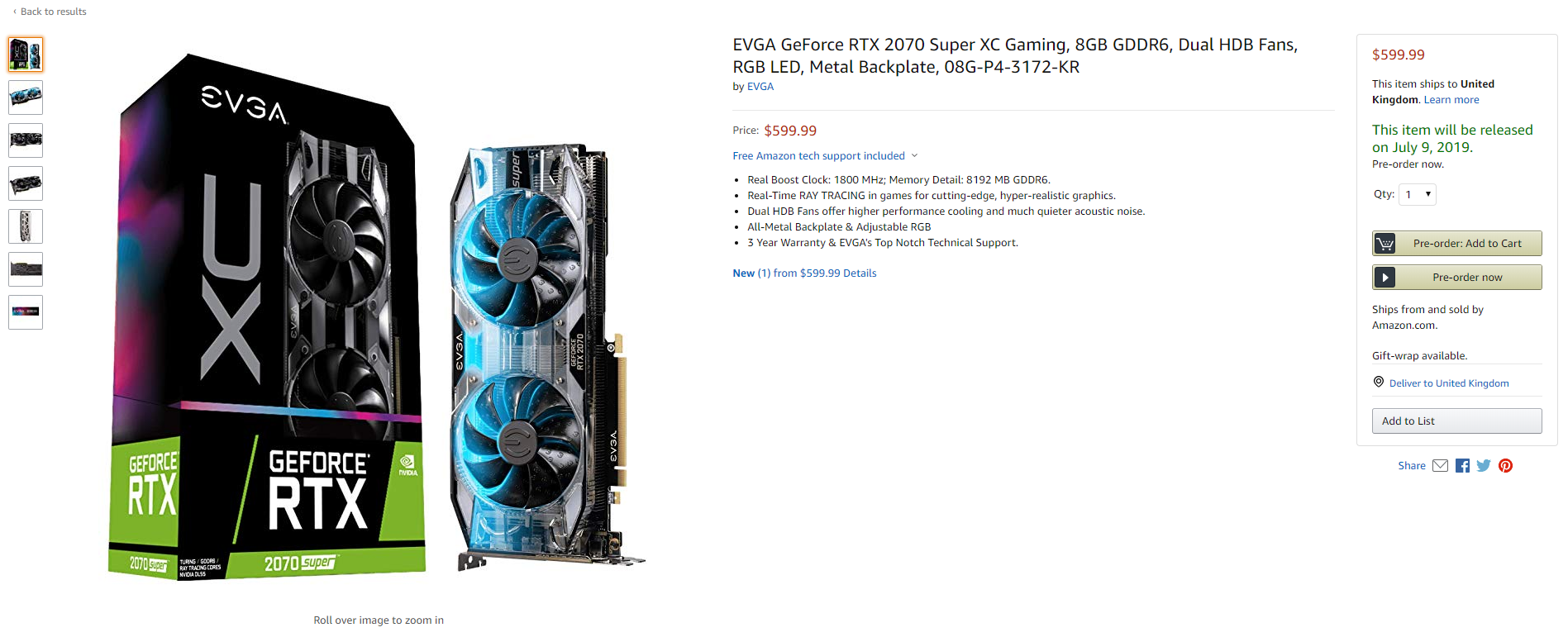Expand Free Amazon tech support included
The image size is (1568, 637).
(x=825, y=155)
